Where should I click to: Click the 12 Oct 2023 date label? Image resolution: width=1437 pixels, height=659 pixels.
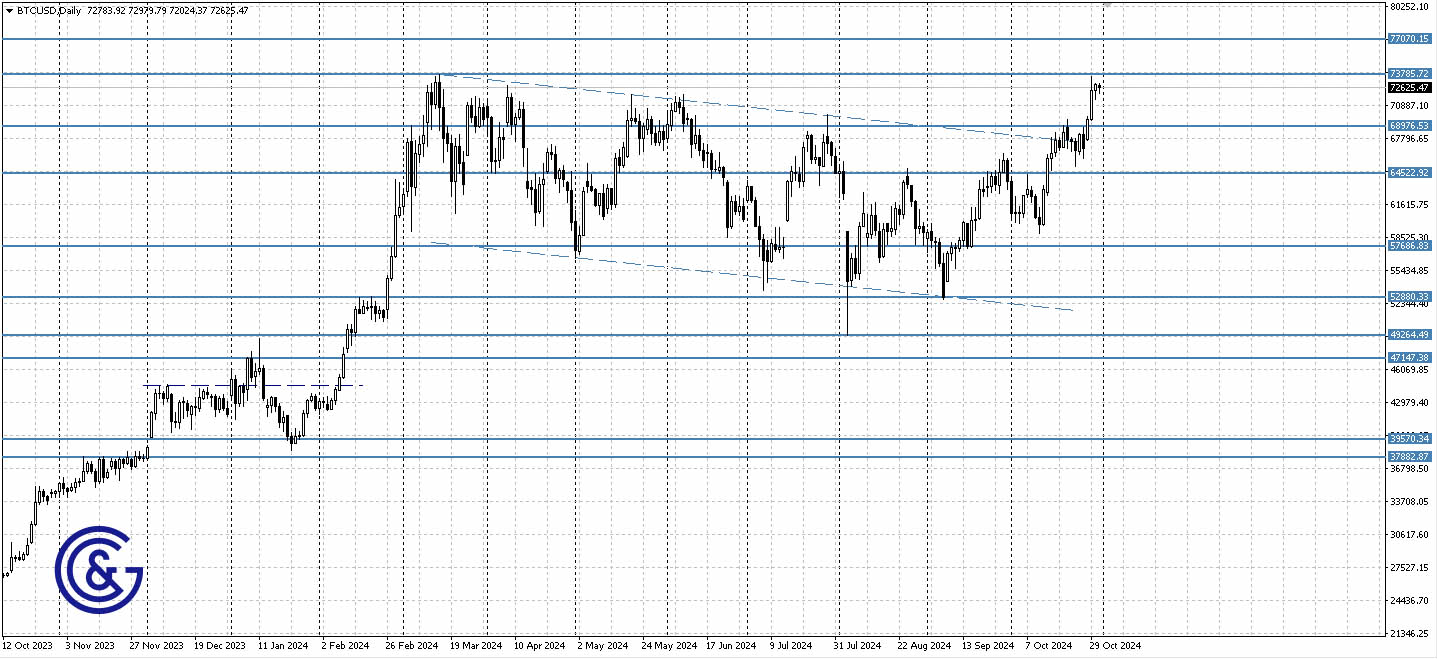pyautogui.click(x=27, y=646)
